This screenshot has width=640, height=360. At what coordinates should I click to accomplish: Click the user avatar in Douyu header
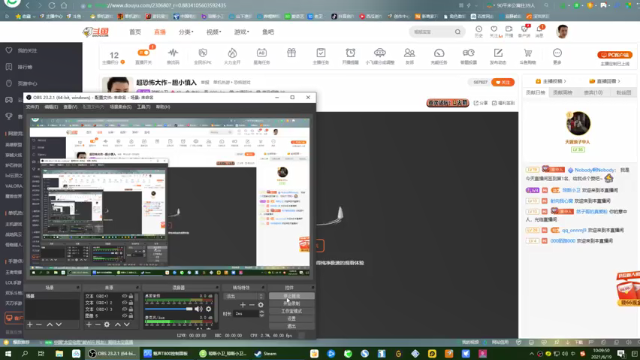[x=562, y=31]
